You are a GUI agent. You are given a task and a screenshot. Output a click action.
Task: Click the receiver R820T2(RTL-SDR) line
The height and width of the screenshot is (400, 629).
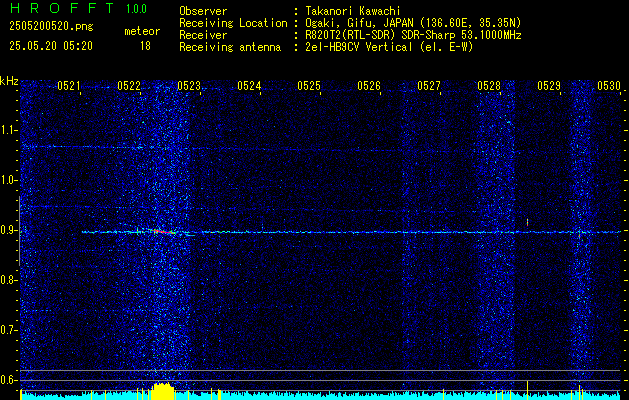[413, 35]
